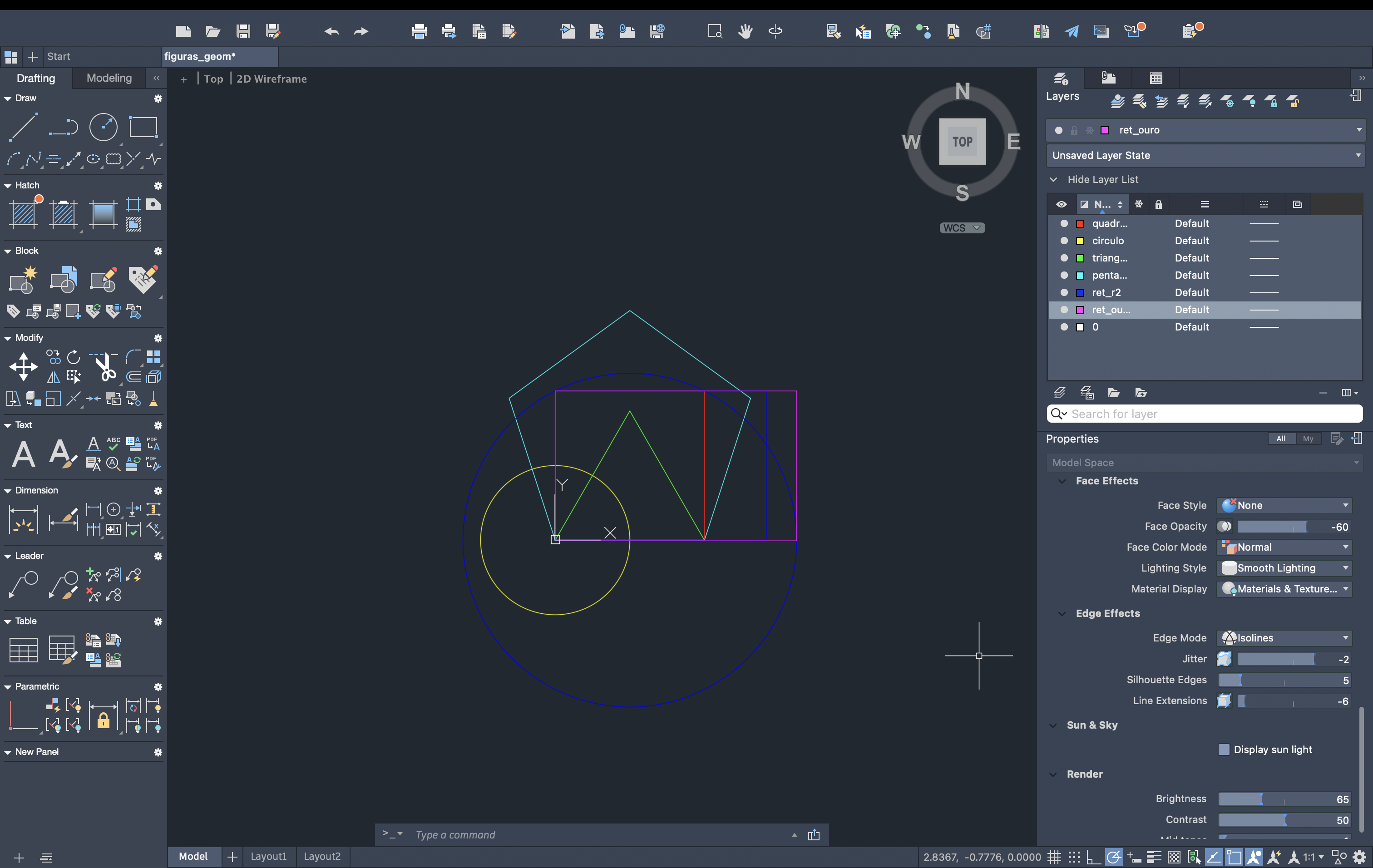The width and height of the screenshot is (1373, 868).
Task: Collapse the Edge Effects section
Action: point(1062,613)
